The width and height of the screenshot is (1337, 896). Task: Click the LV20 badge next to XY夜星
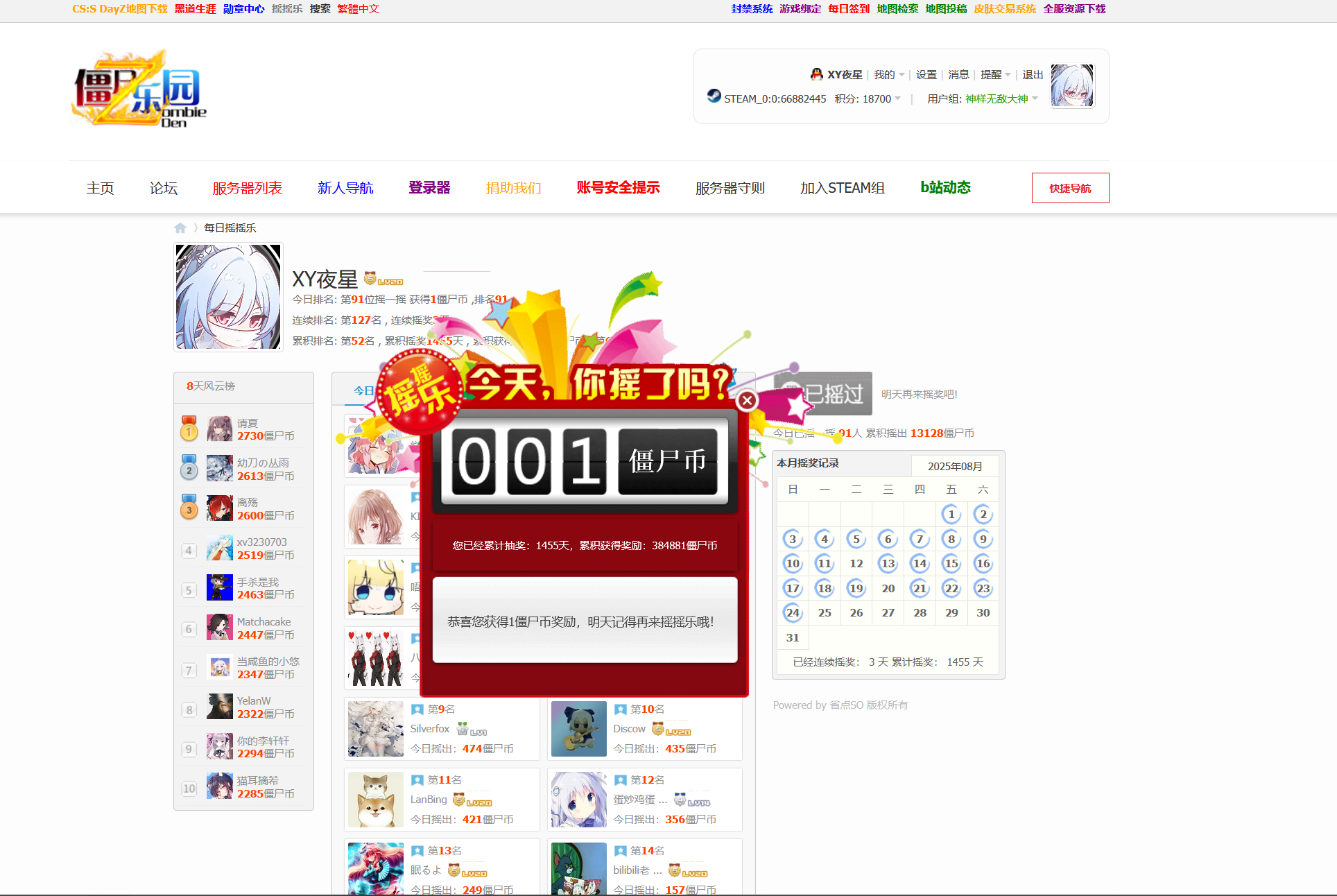point(383,279)
